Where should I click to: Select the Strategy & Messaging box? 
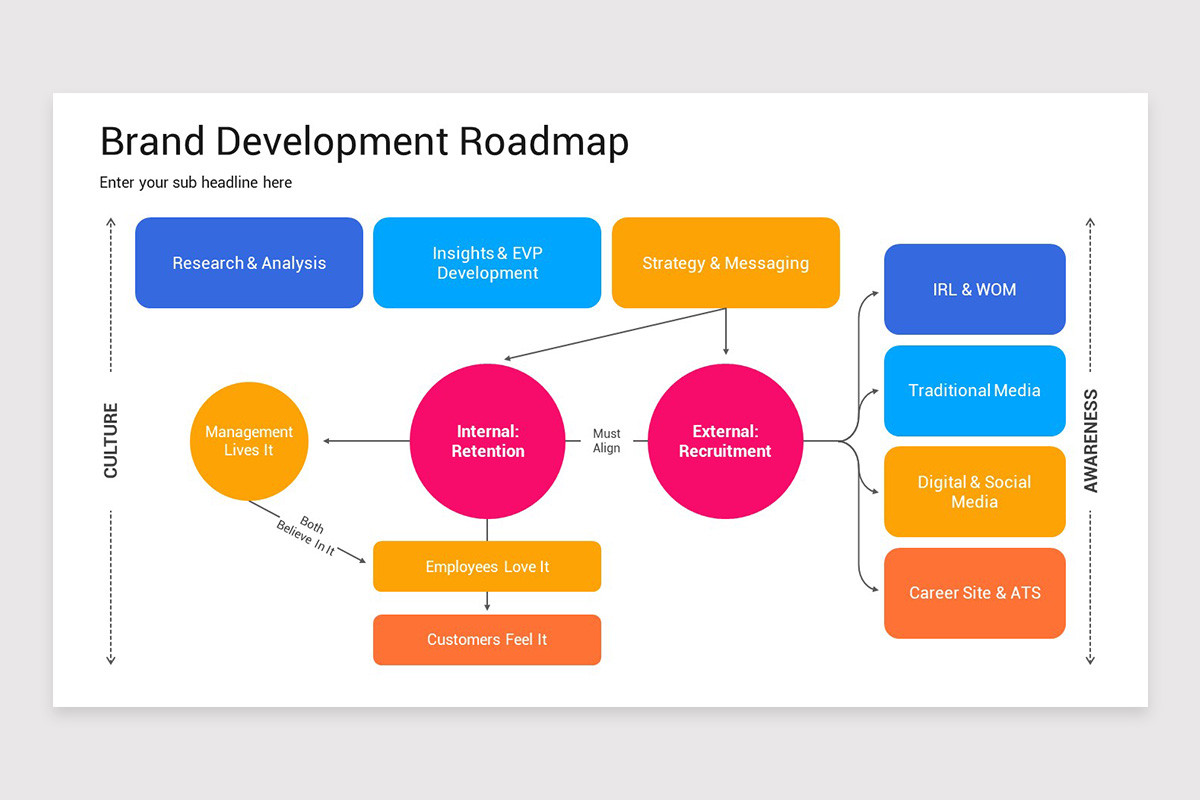[x=725, y=263]
